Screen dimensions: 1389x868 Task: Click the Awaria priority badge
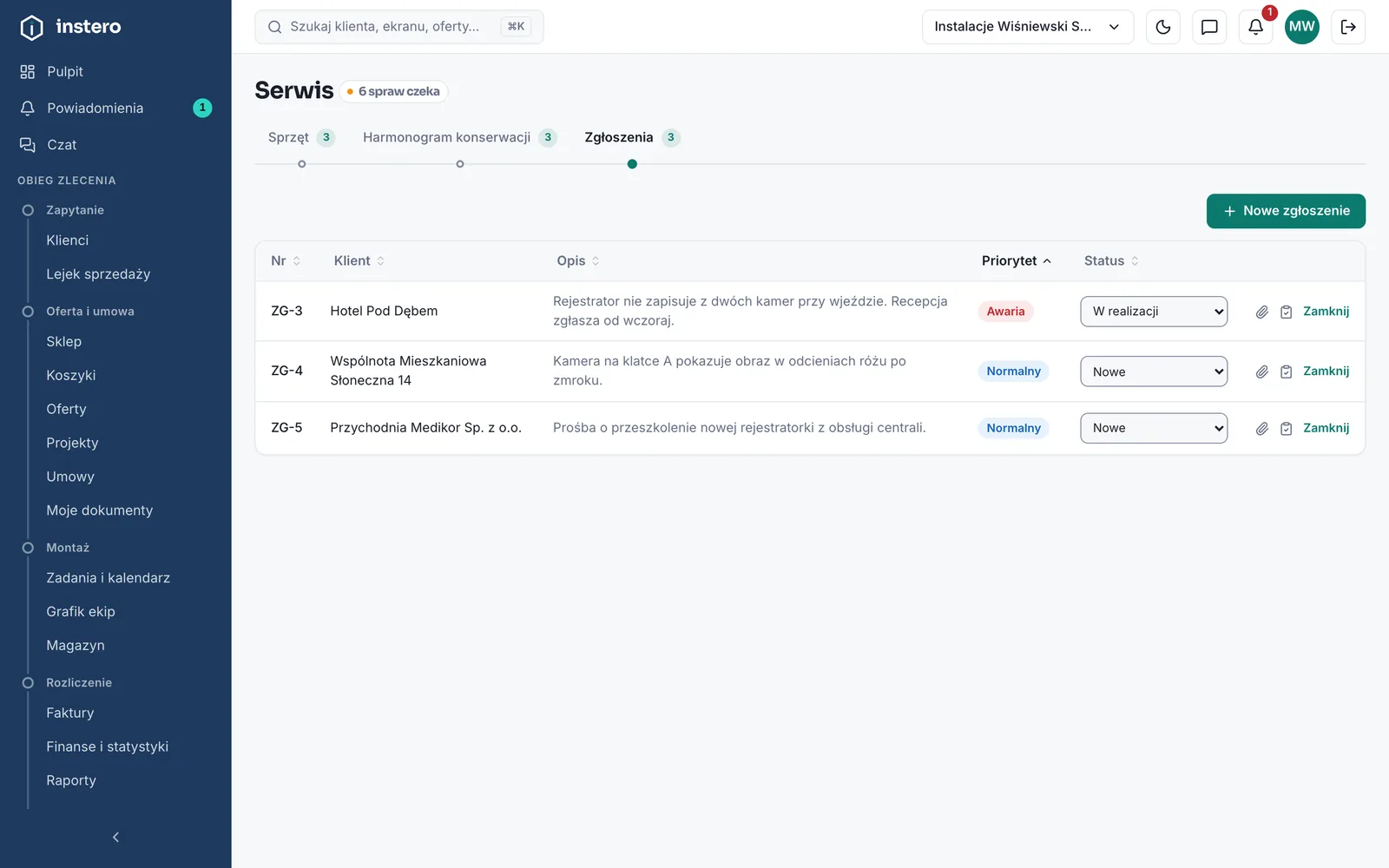[x=1005, y=312]
